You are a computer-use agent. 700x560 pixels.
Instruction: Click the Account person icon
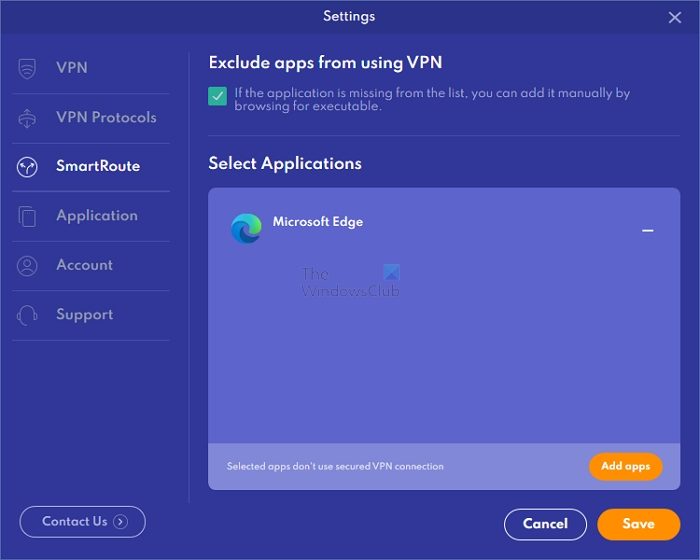[27, 266]
